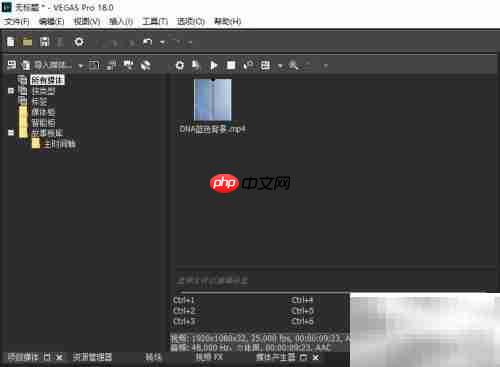Select the 媒体箱 folder
The width and height of the screenshot is (500, 367).
point(43,112)
